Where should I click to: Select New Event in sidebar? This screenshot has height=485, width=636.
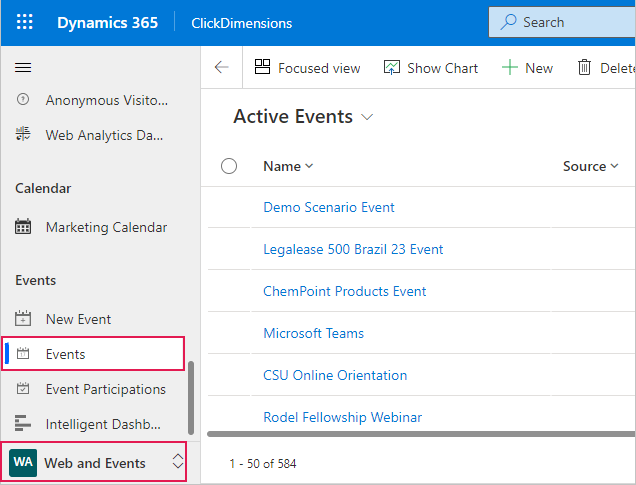click(x=93, y=319)
